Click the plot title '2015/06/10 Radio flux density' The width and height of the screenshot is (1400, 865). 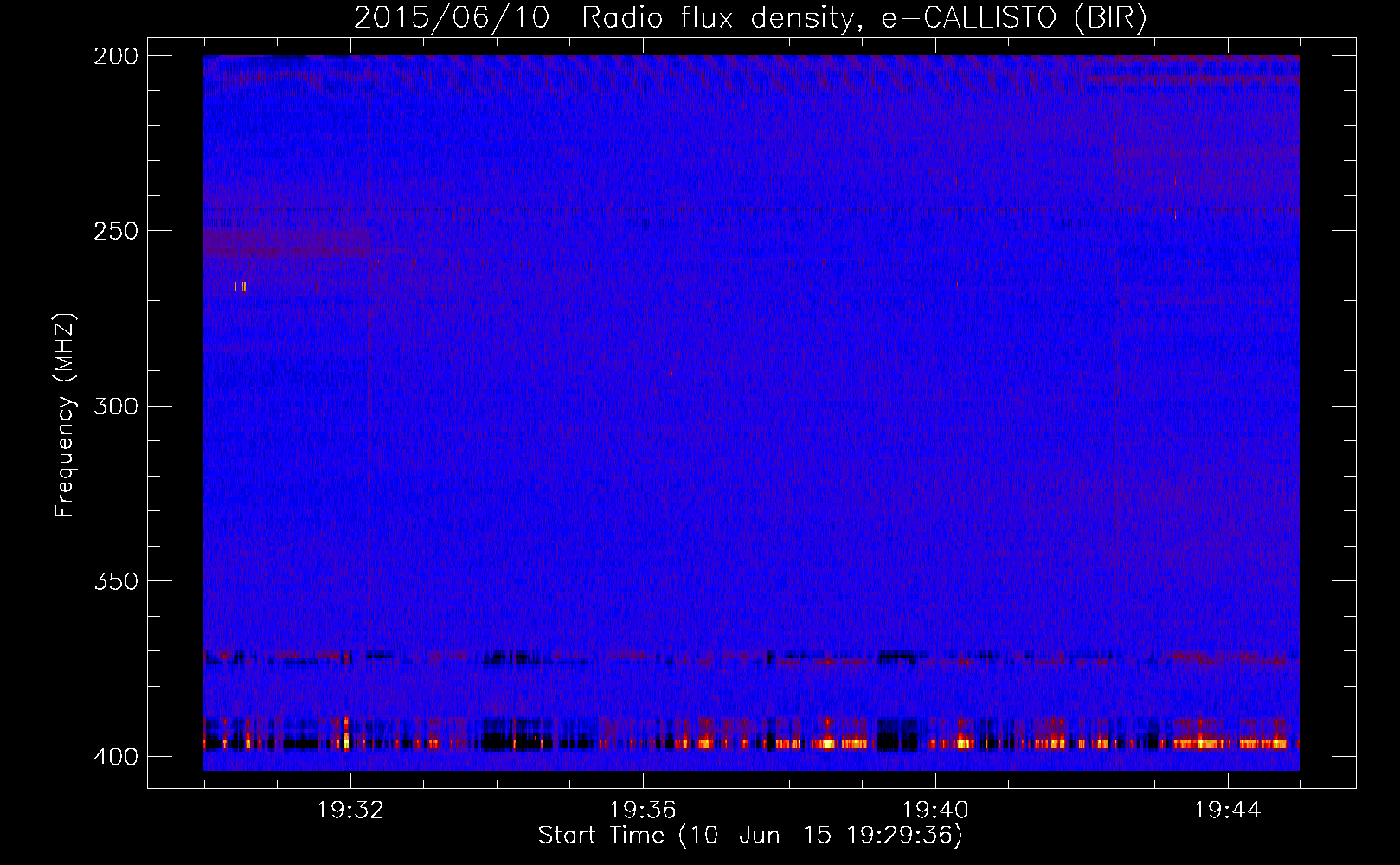pyautogui.click(x=750, y=18)
